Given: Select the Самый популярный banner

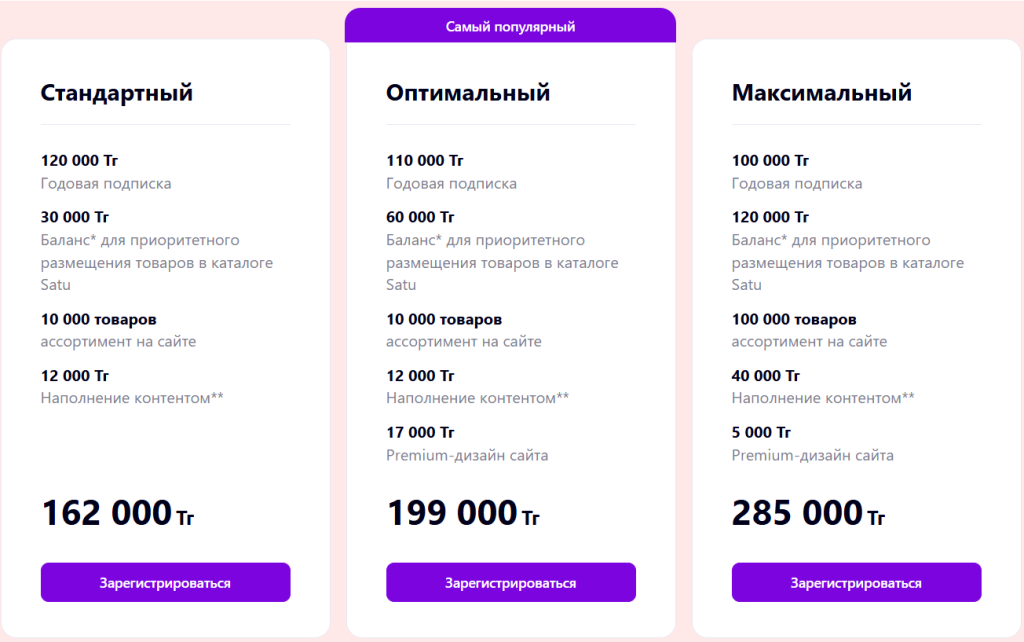Looking at the screenshot, I should (510, 26).
